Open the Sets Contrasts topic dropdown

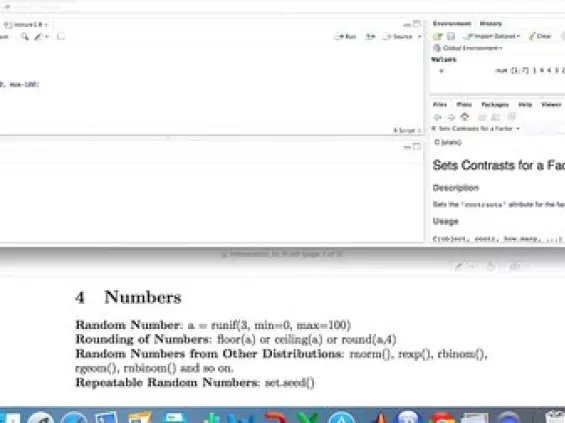click(x=476, y=128)
